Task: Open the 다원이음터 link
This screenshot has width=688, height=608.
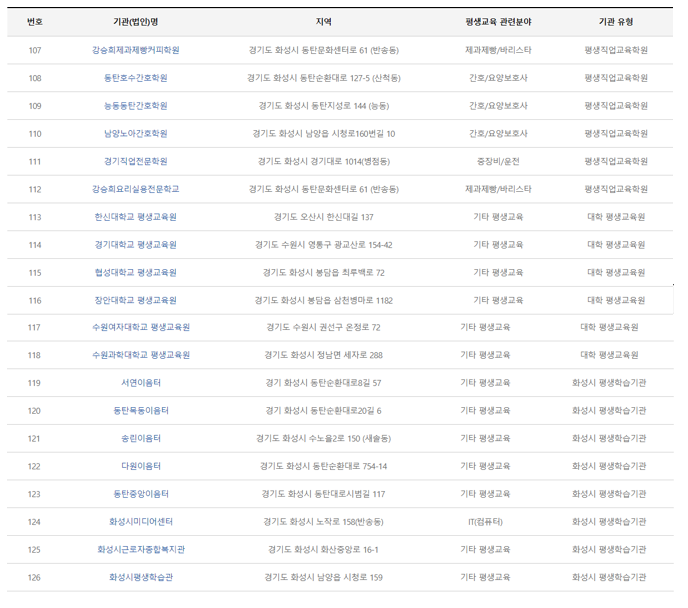Action: pyautogui.click(x=141, y=466)
